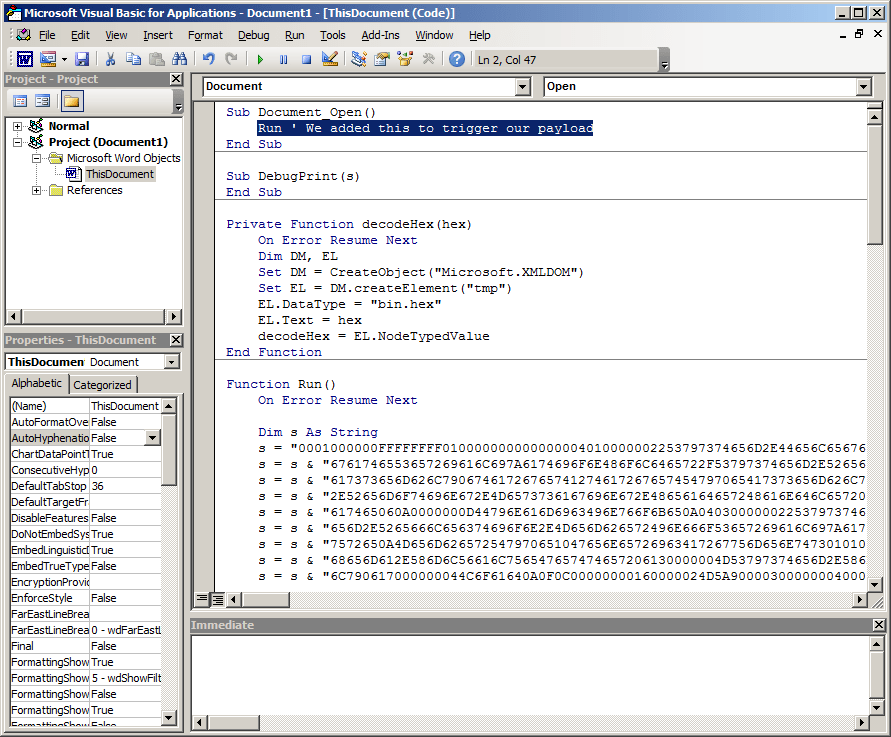
Task: Switch to Procedure View button
Action: pyautogui.click(x=202, y=599)
